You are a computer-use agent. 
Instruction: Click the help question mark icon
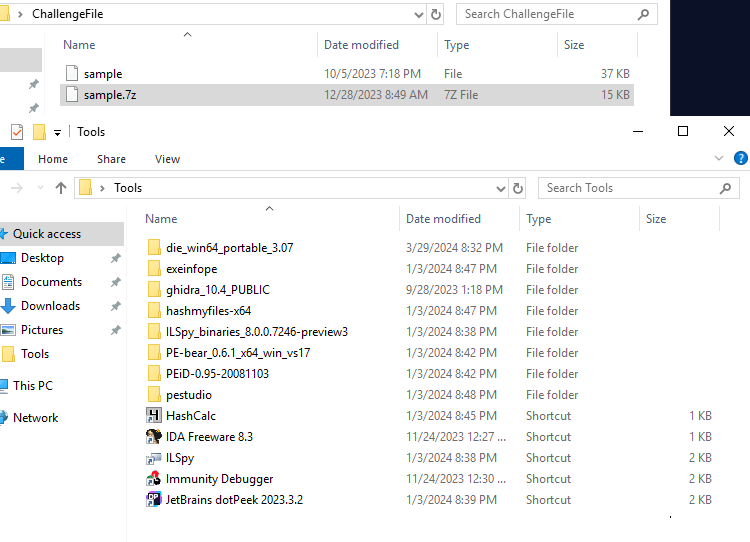point(741,158)
